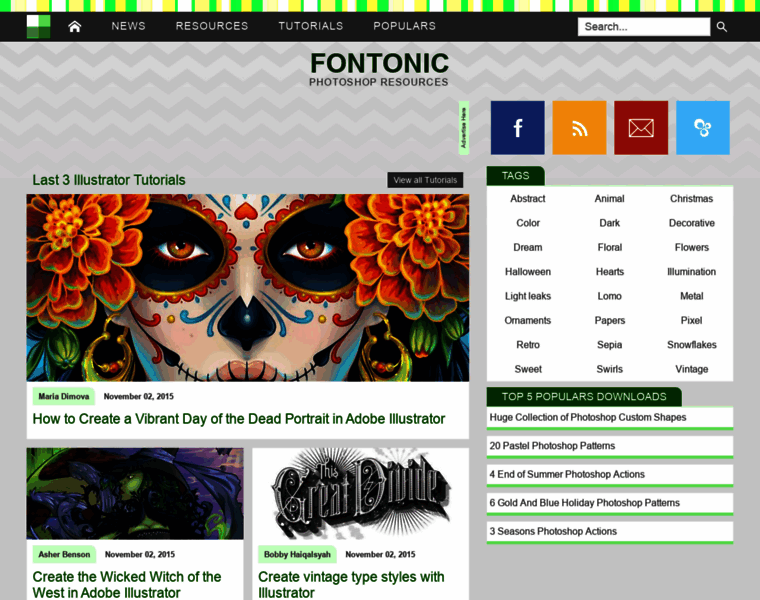This screenshot has width=760, height=600.
Task: Click the View all Tutorials button
Action: point(425,180)
